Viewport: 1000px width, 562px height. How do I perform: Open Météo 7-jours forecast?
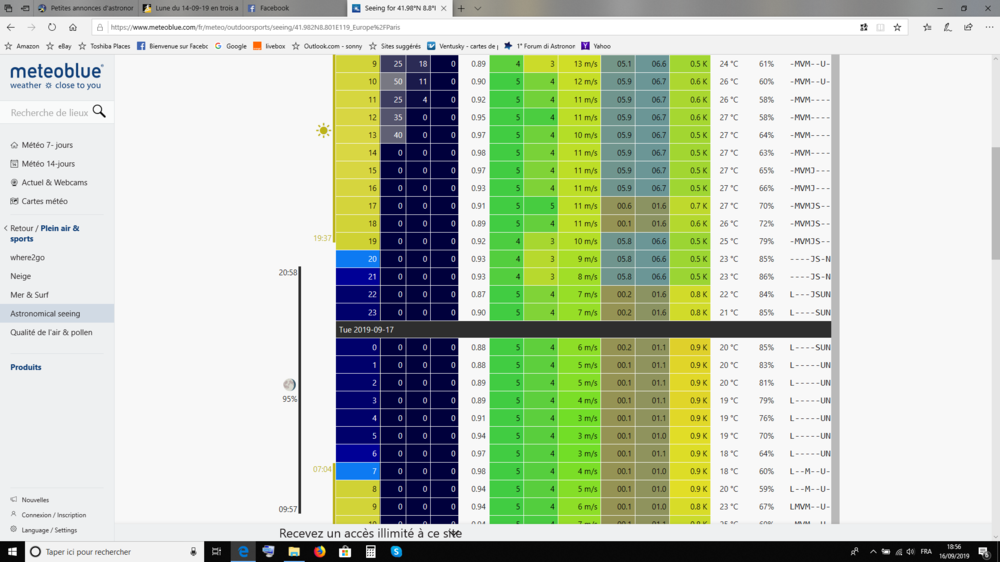tap(47, 145)
